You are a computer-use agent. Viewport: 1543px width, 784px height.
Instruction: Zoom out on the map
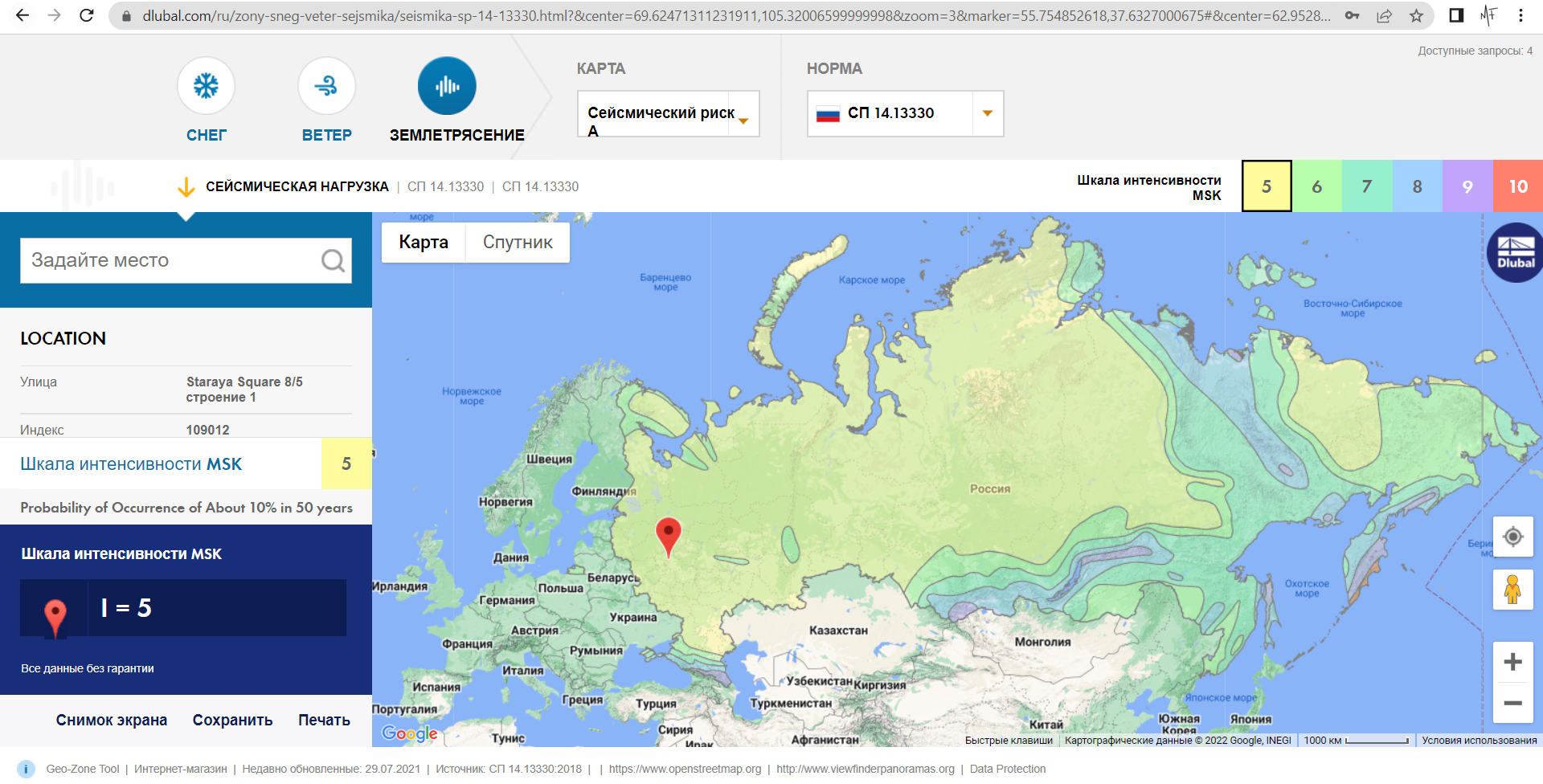(x=1513, y=703)
